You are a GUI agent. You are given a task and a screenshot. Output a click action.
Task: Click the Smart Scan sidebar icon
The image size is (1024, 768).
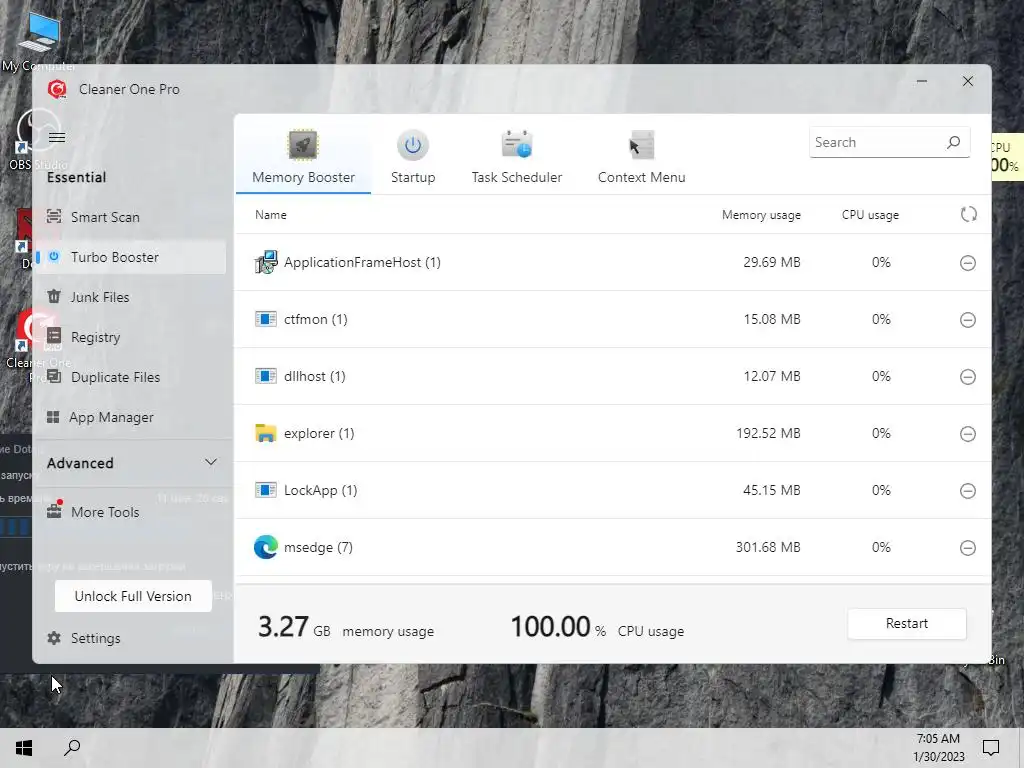(x=54, y=216)
